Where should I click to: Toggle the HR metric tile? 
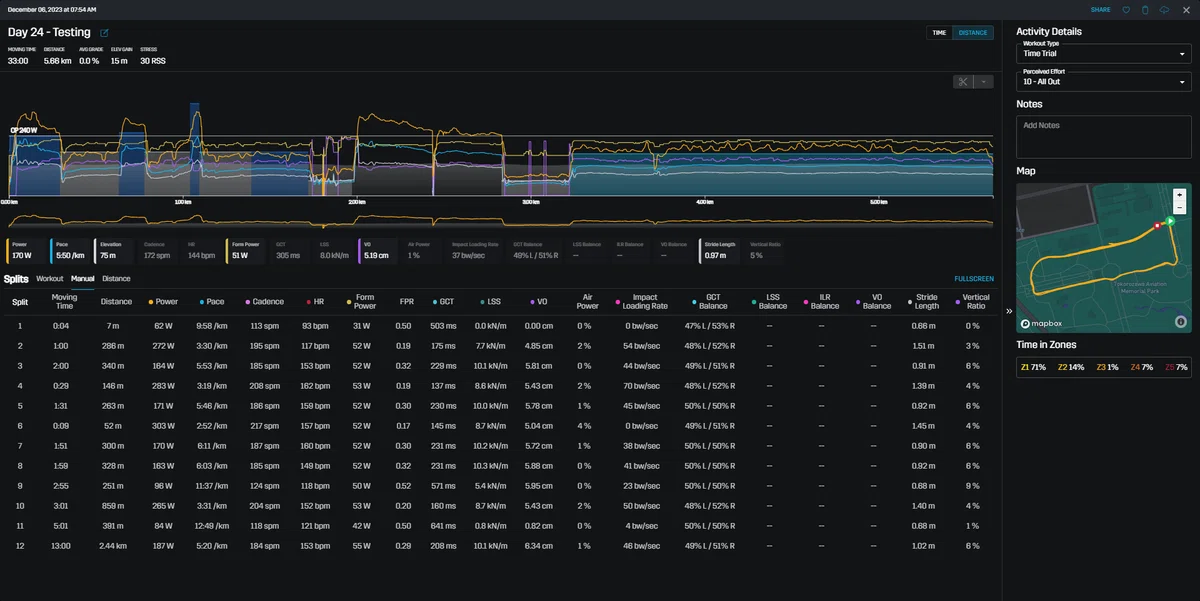[x=204, y=251]
